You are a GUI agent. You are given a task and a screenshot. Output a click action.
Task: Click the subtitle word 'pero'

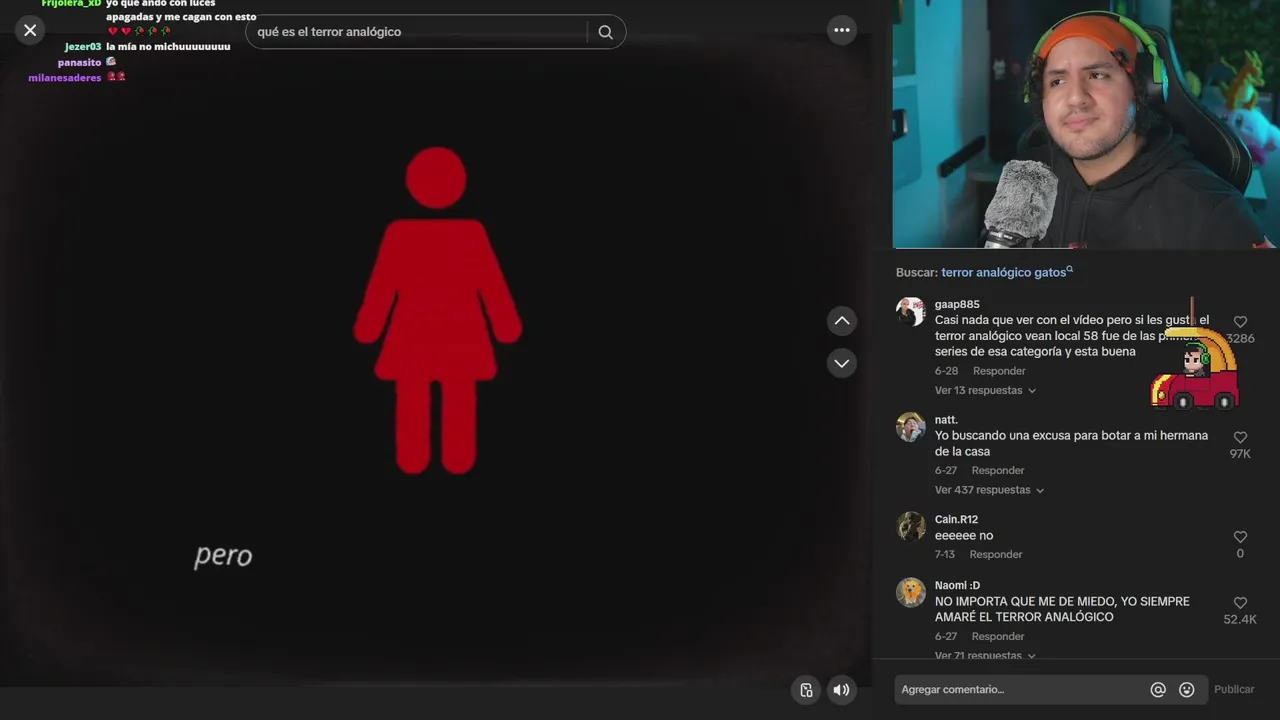[x=223, y=556]
